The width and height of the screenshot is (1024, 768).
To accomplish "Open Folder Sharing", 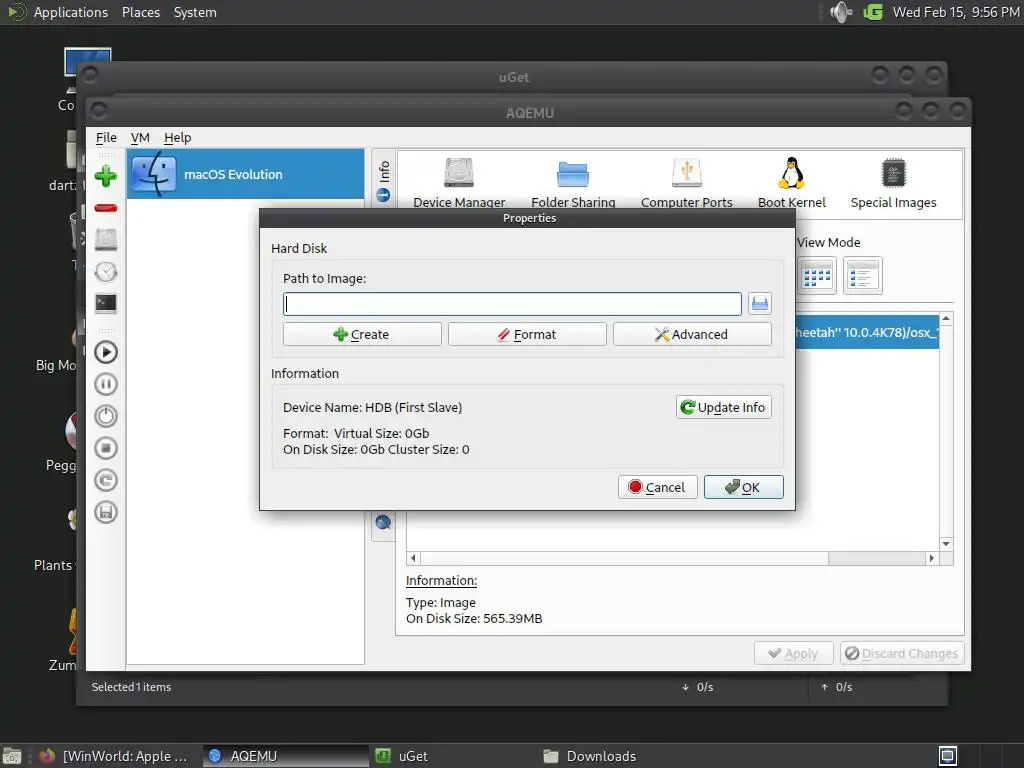I will pyautogui.click(x=573, y=183).
